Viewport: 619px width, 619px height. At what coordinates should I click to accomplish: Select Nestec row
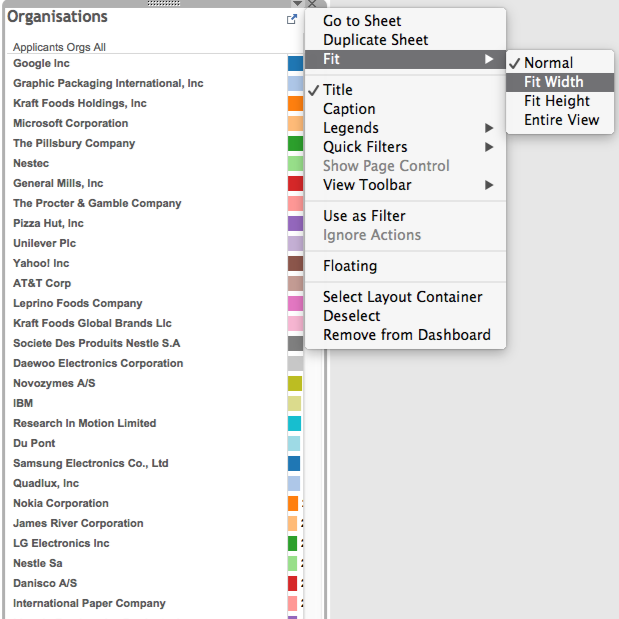[31, 163]
